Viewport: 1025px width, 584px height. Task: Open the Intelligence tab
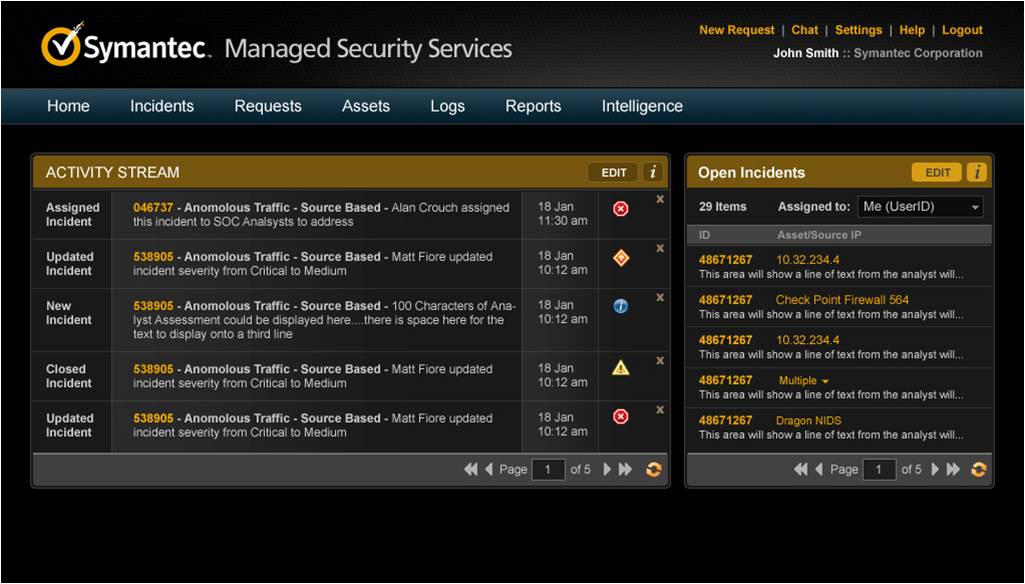643,107
